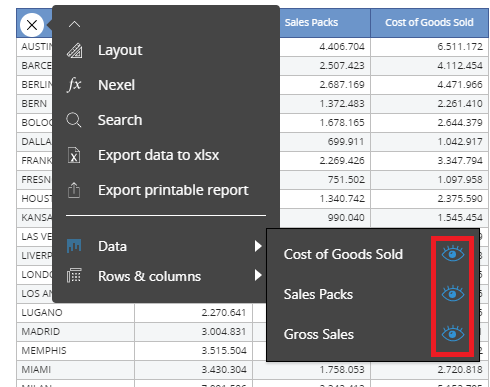Click cell value 1.758.053
Image resolution: width=490 pixels, height=387 pixels.
(x=342, y=370)
